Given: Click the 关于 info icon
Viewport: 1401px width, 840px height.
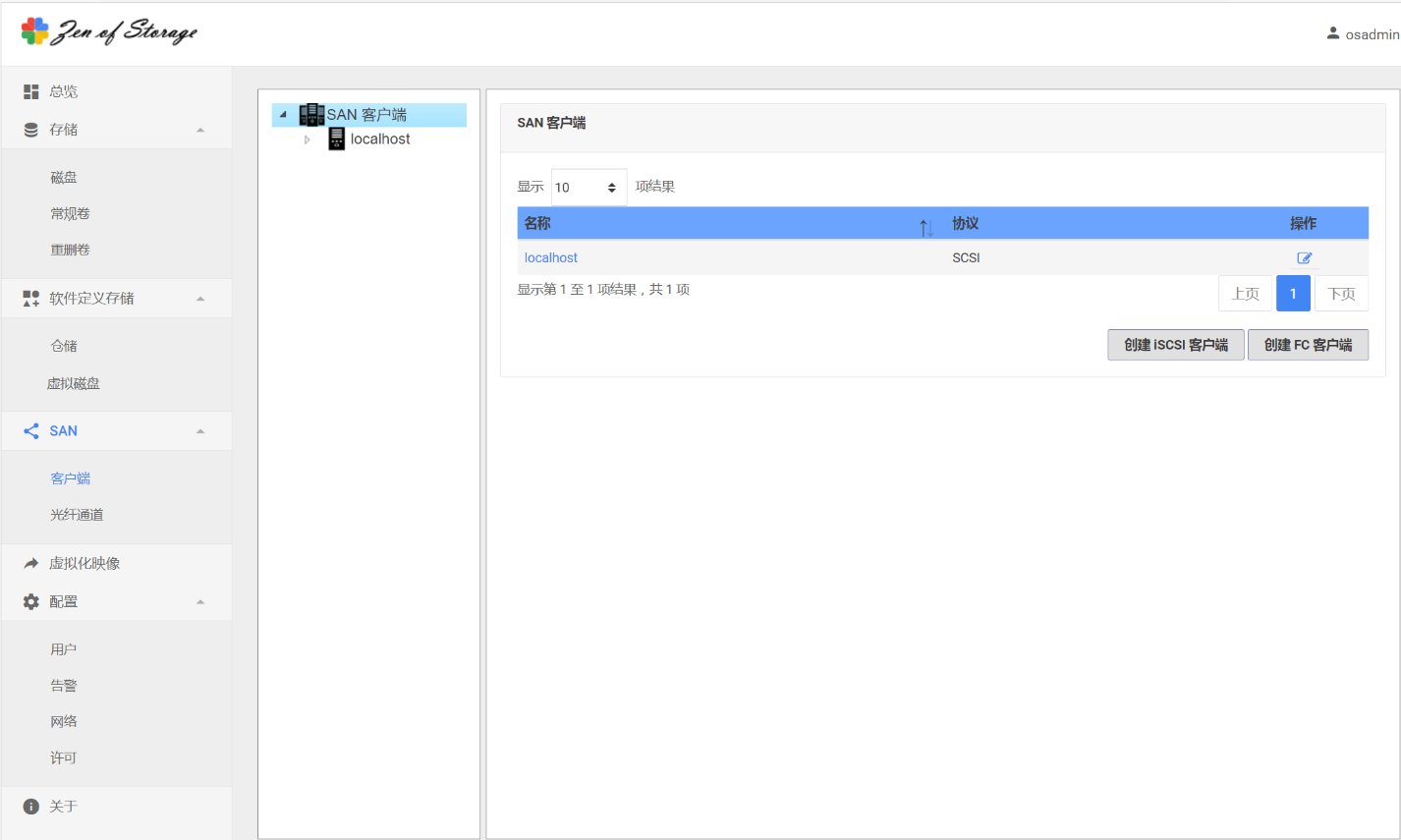Looking at the screenshot, I should point(31,807).
